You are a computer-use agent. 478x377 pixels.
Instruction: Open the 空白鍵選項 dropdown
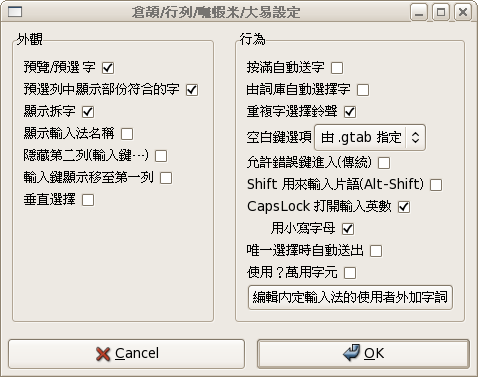(370, 137)
